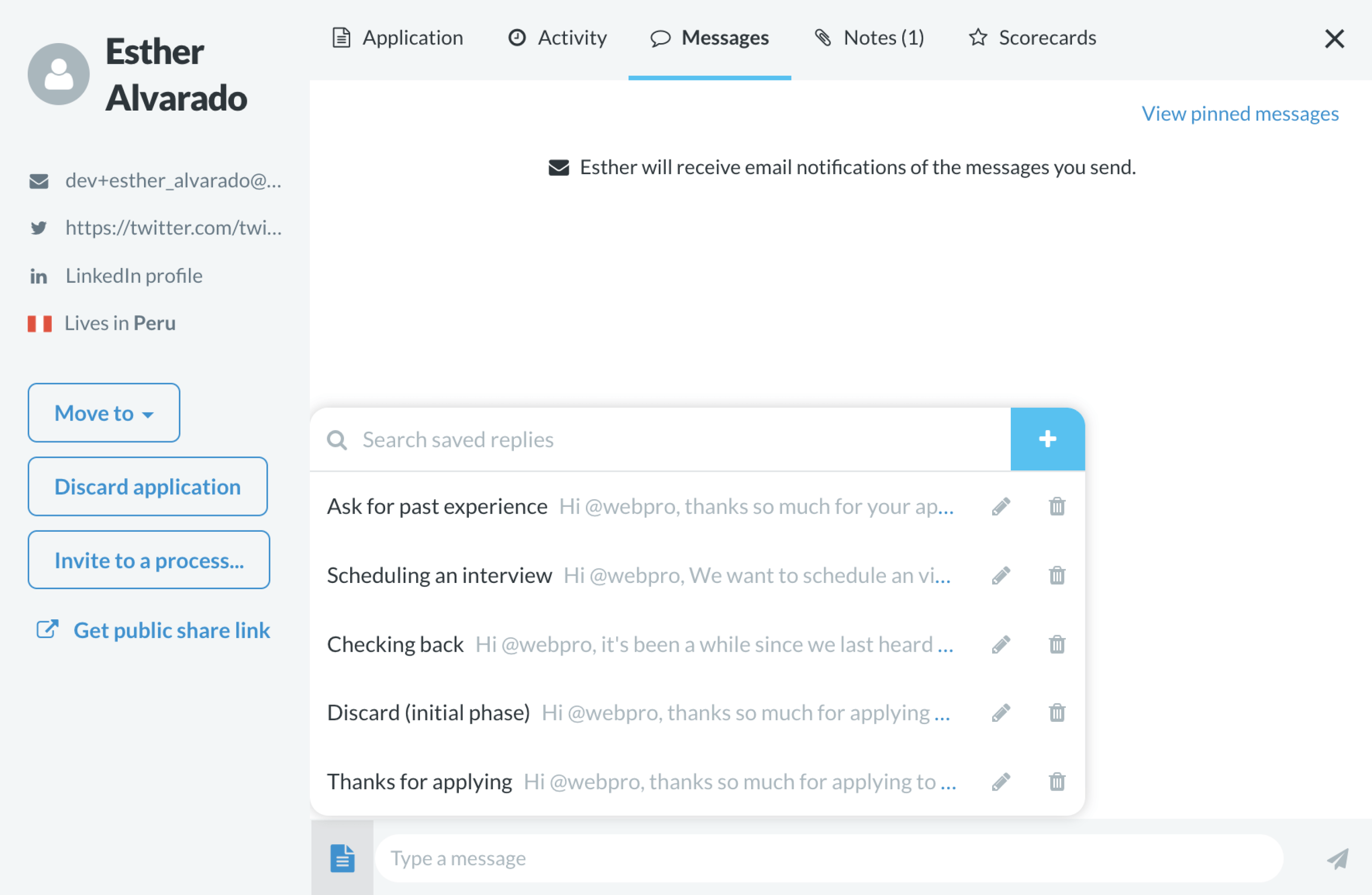Screen dimensions: 1372x895
Task: Go to the Scorecards tab
Action: 1032,38
